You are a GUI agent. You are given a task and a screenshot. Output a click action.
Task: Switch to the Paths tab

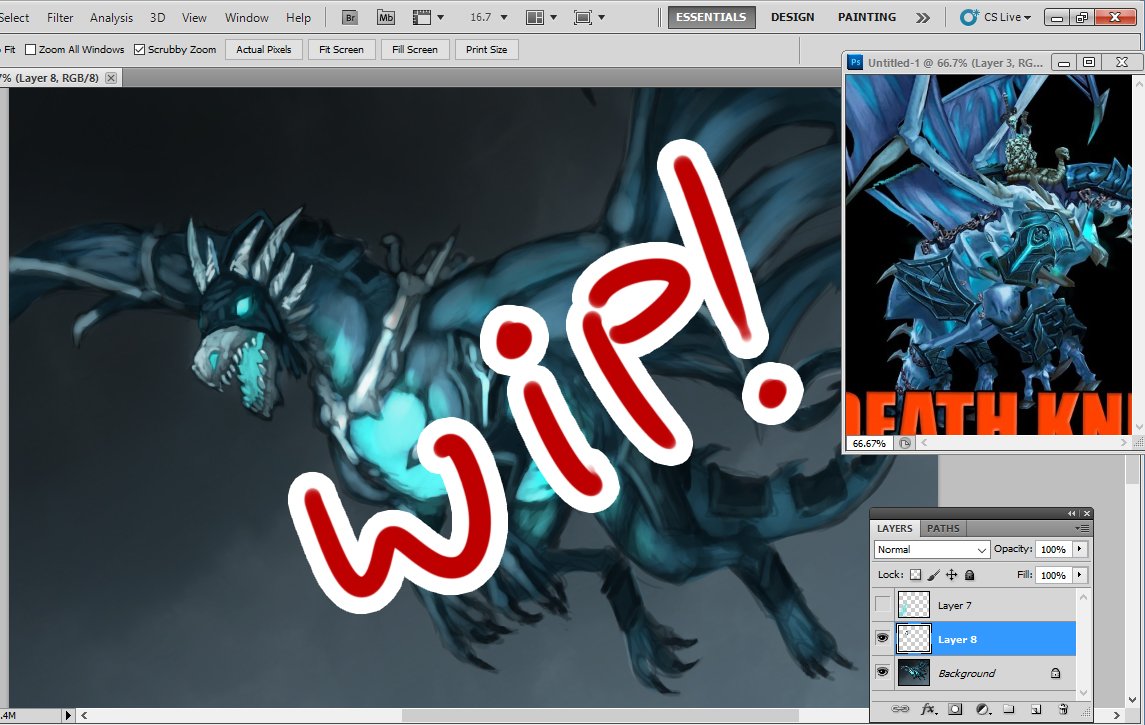tap(943, 528)
